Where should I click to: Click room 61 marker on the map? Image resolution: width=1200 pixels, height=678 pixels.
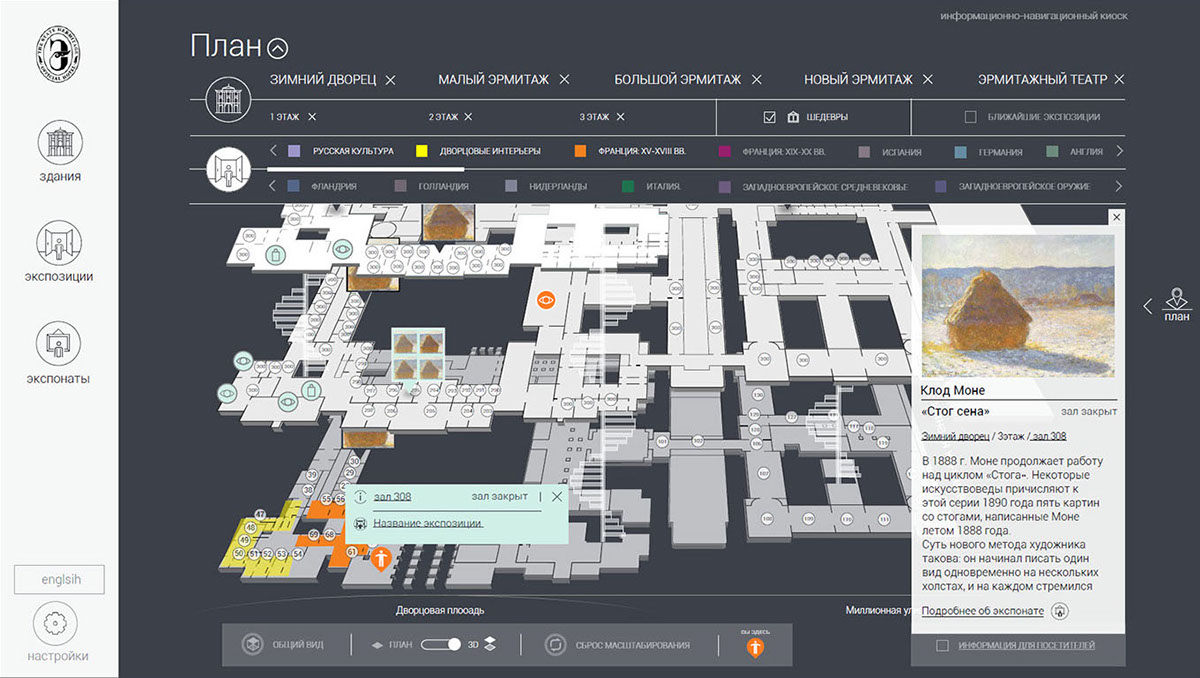[x=351, y=552]
